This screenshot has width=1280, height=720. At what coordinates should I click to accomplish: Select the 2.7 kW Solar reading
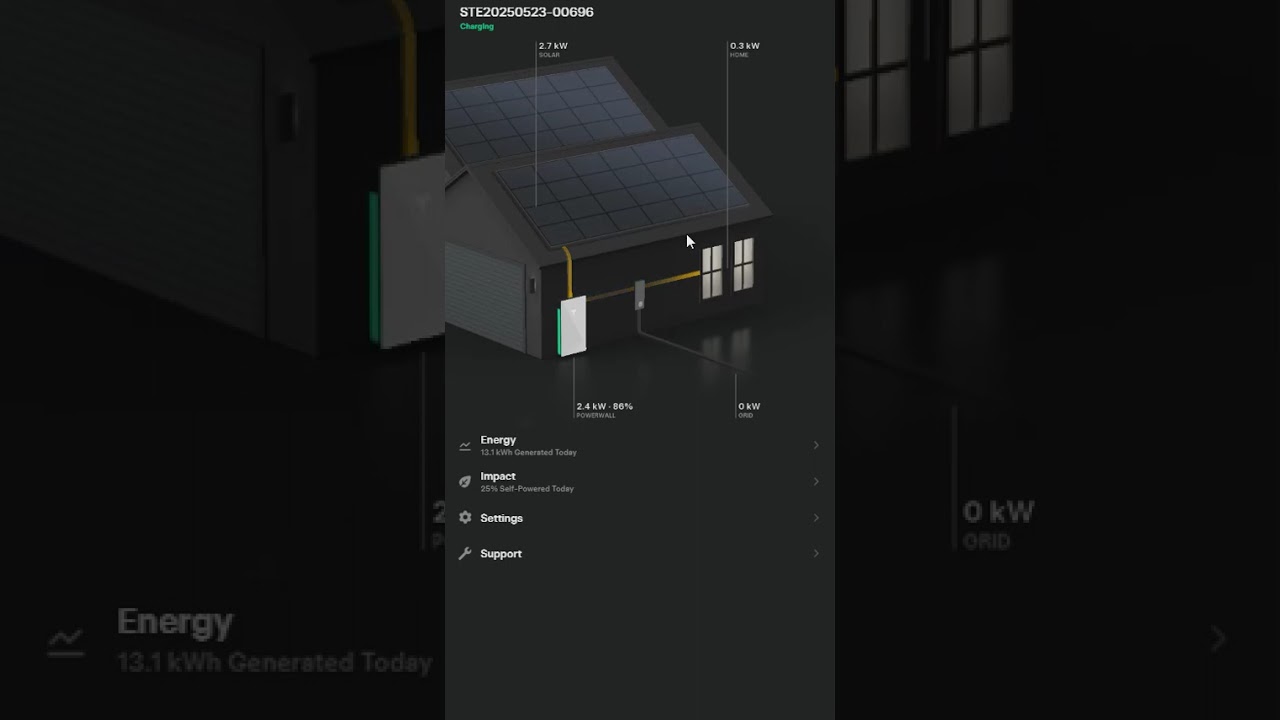click(553, 49)
